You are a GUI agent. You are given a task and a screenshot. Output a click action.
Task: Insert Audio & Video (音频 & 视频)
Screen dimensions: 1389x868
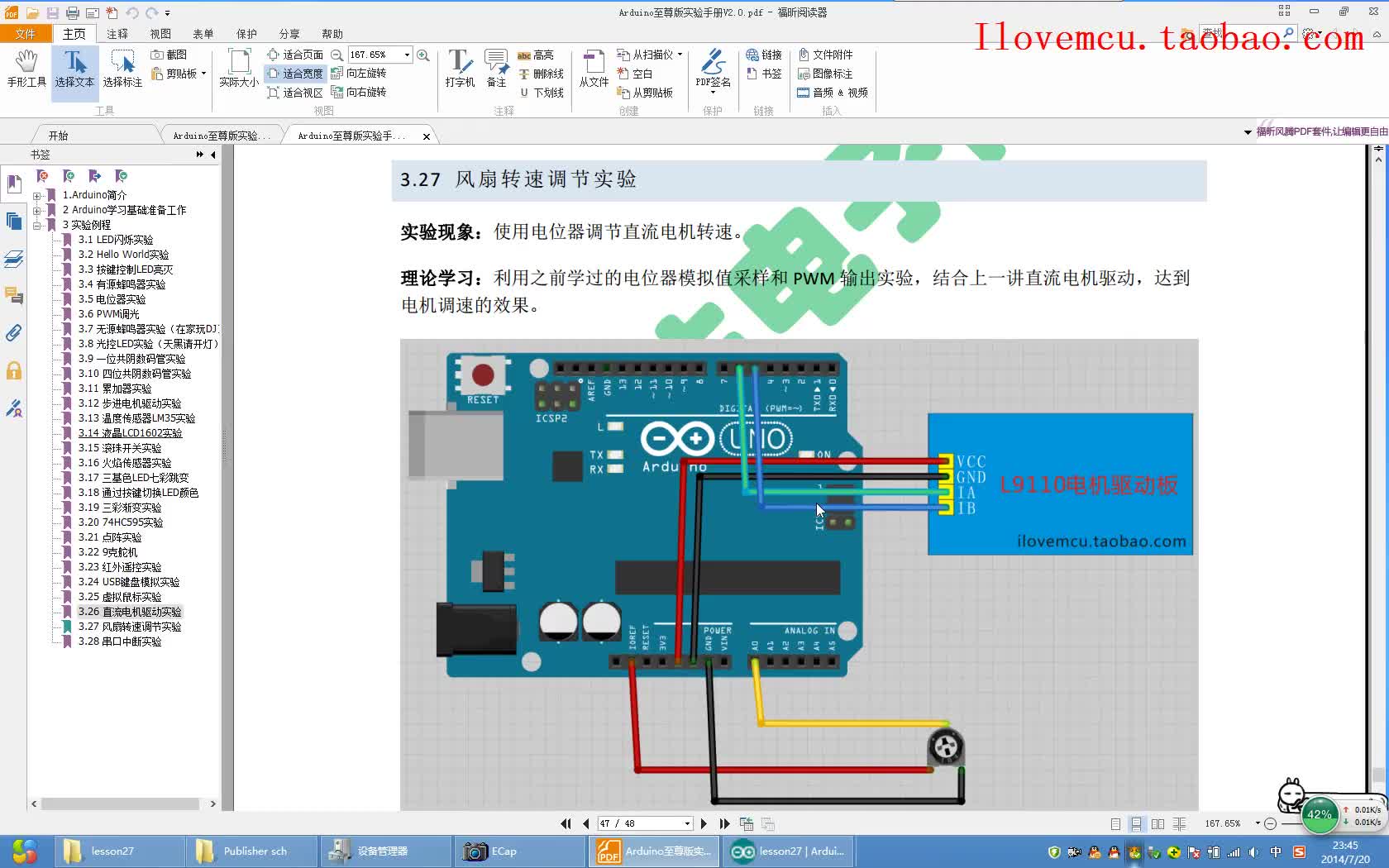[833, 93]
